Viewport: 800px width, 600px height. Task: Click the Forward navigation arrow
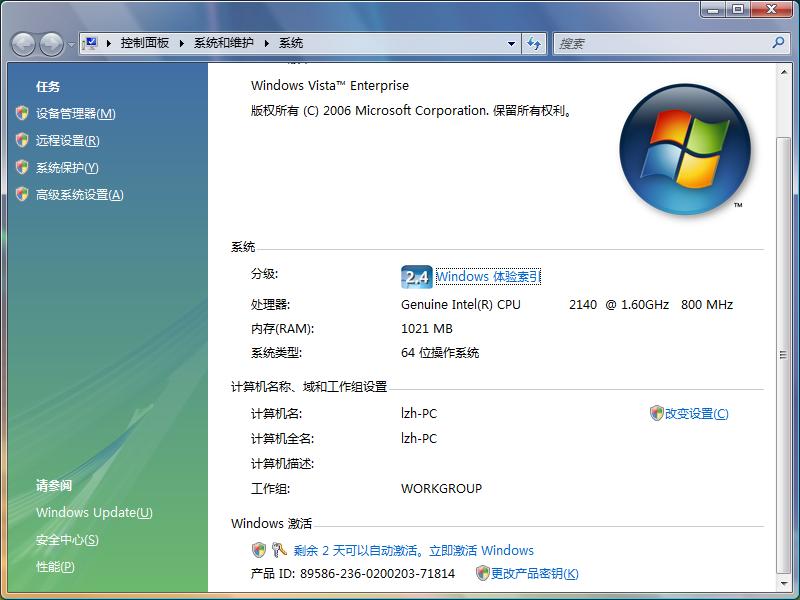51,44
